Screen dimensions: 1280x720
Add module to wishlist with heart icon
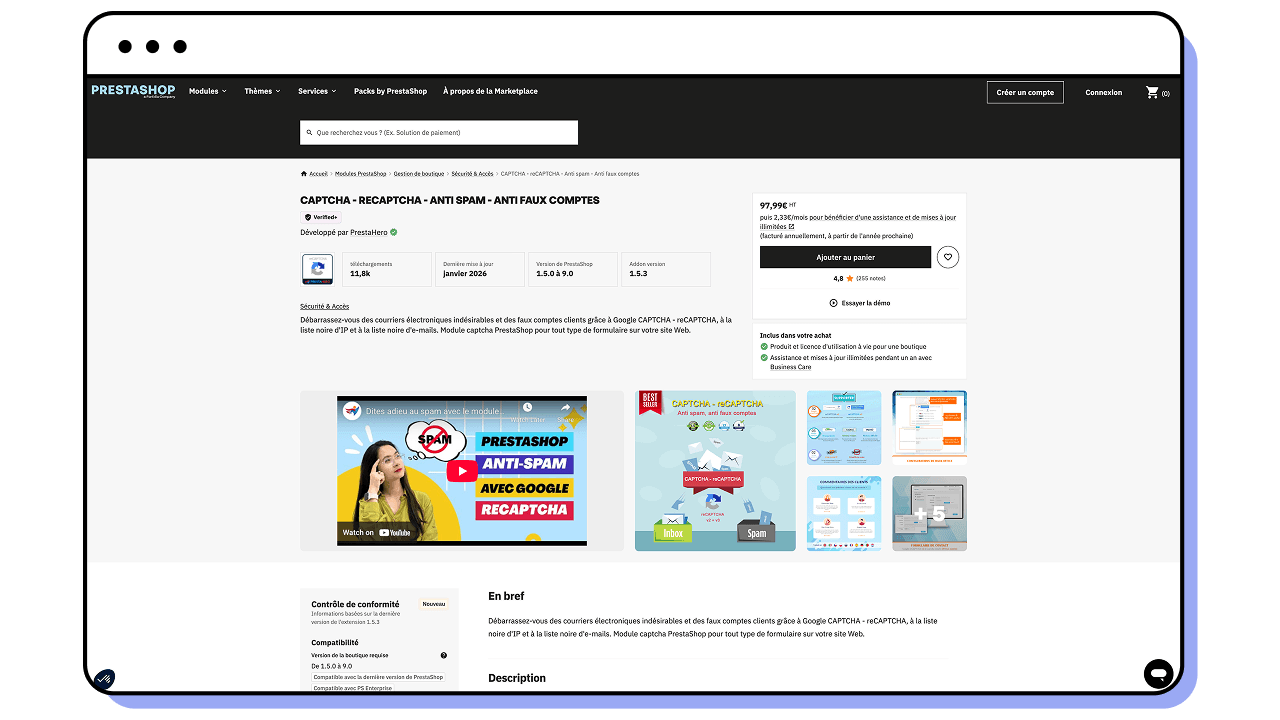[948, 257]
